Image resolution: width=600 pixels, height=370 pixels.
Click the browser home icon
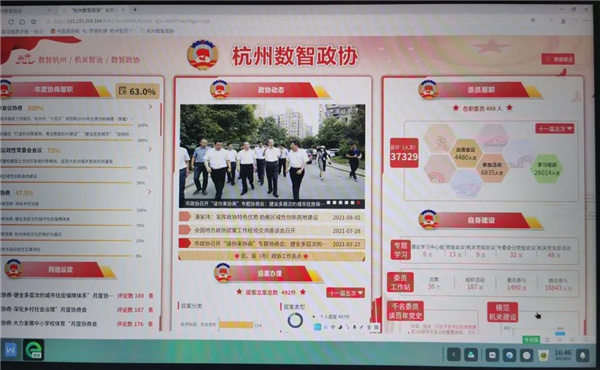(22, 22)
